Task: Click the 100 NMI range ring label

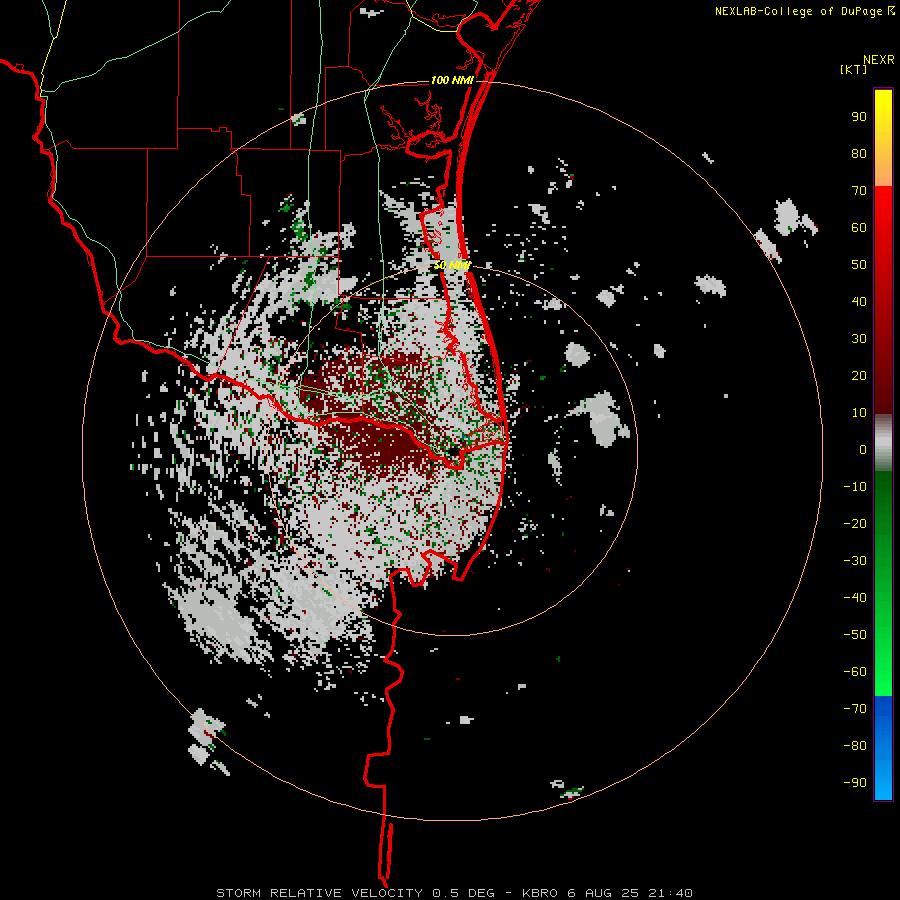Action: [452, 80]
